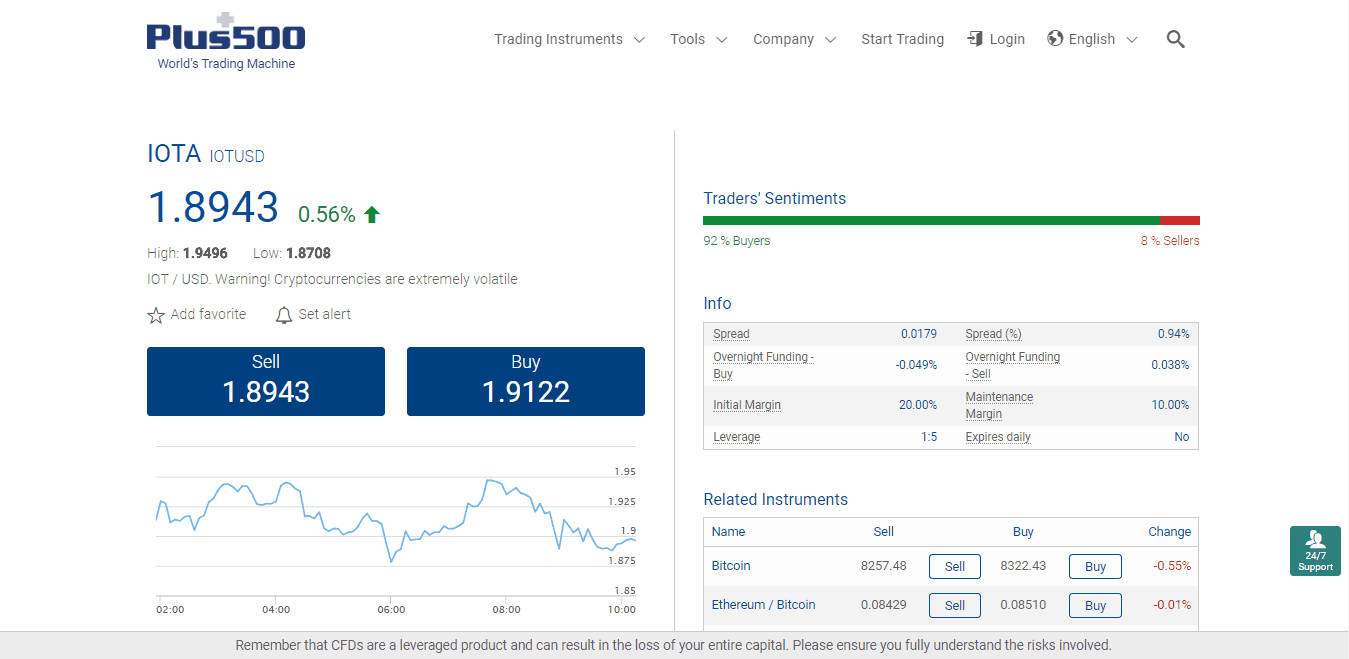Image resolution: width=1349 pixels, height=659 pixels.
Task: Click the Login door icon
Action: tap(975, 39)
